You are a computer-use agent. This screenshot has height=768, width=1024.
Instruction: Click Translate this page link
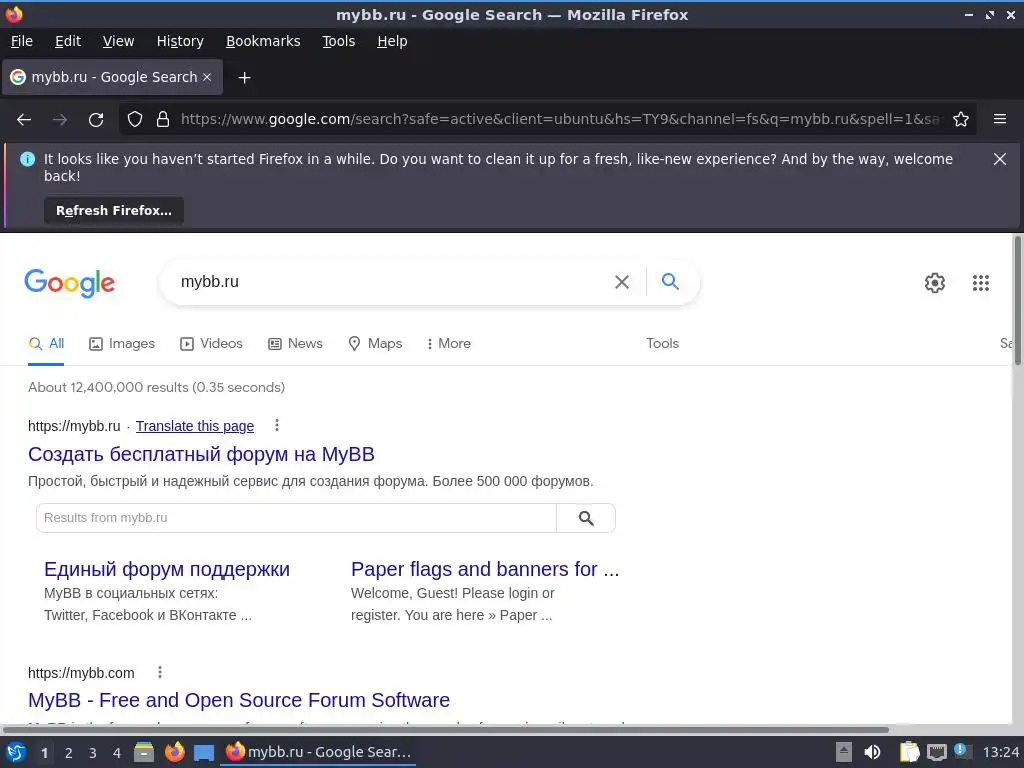(x=195, y=426)
